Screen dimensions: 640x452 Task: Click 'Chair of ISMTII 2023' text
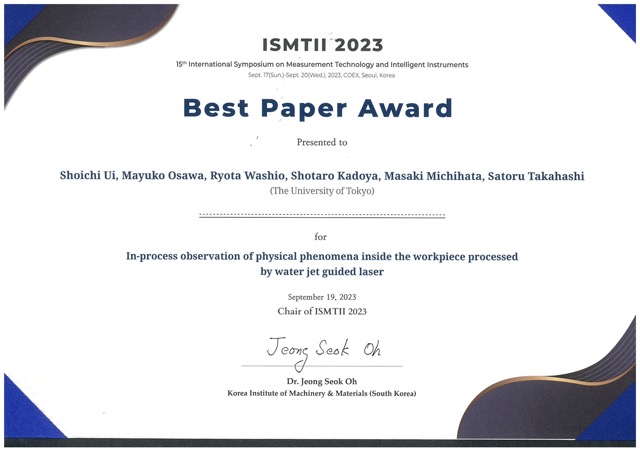322,311
